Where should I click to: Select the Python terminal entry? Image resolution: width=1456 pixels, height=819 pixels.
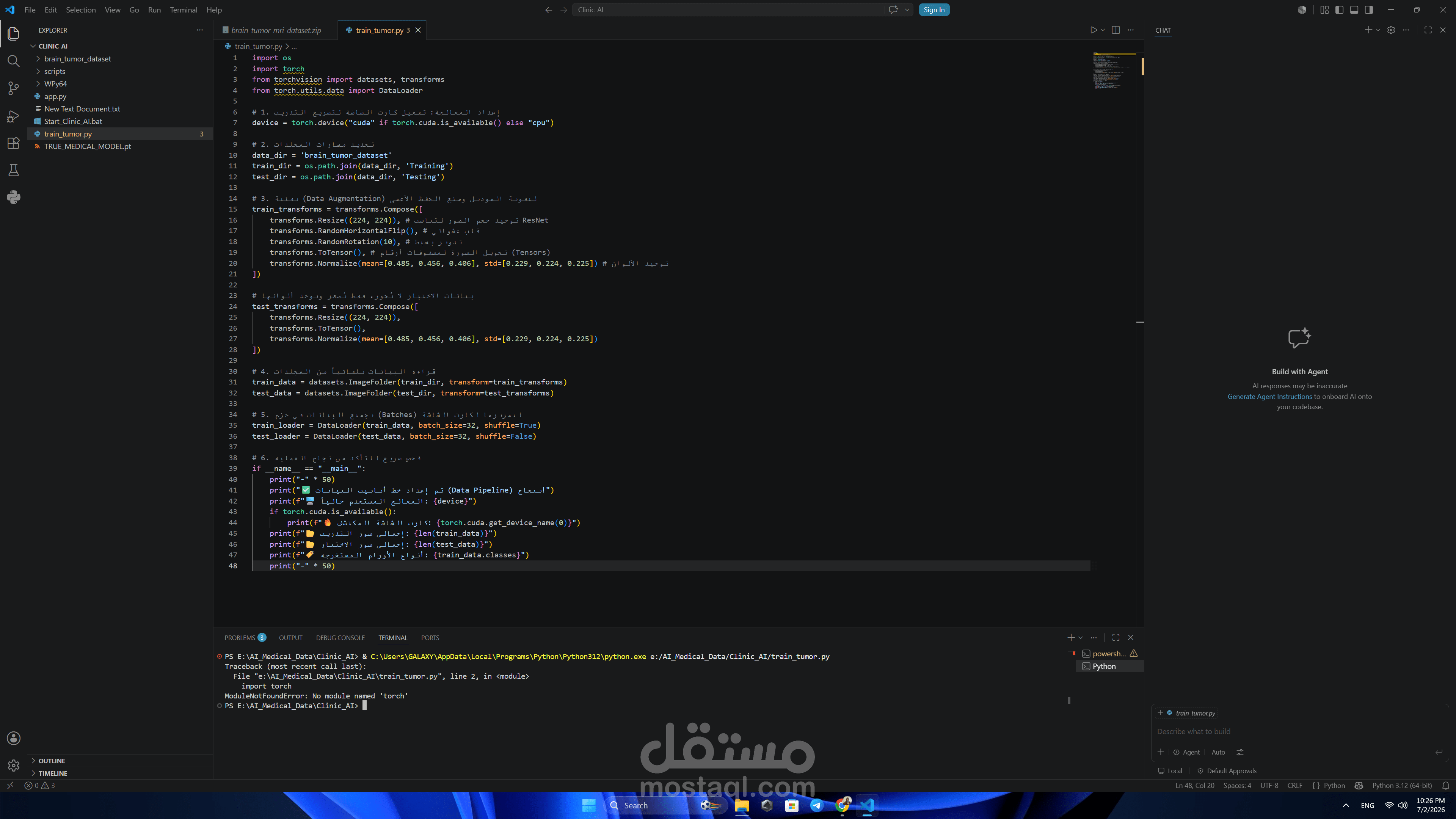[1110, 667]
